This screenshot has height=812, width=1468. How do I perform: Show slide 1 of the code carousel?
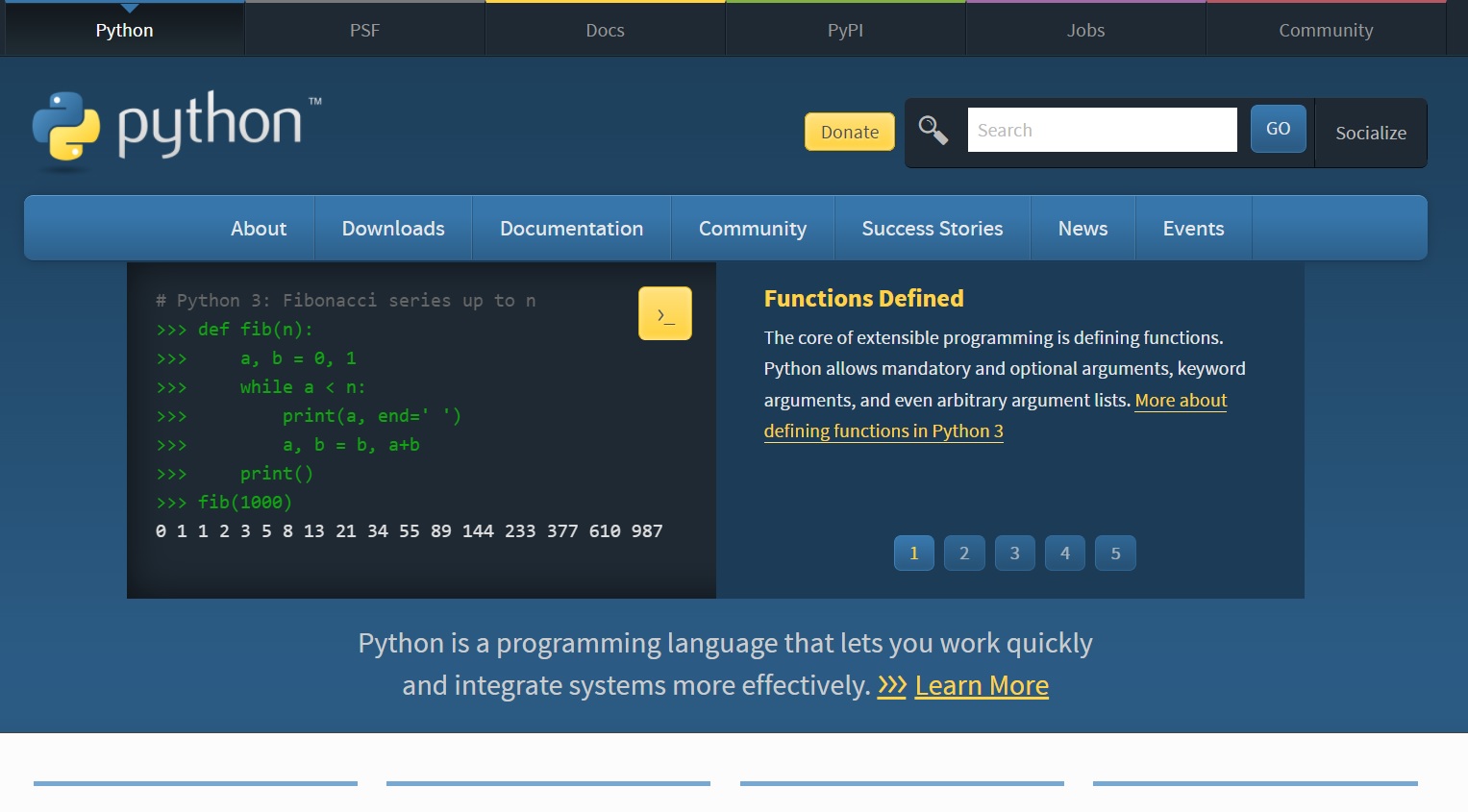point(914,553)
